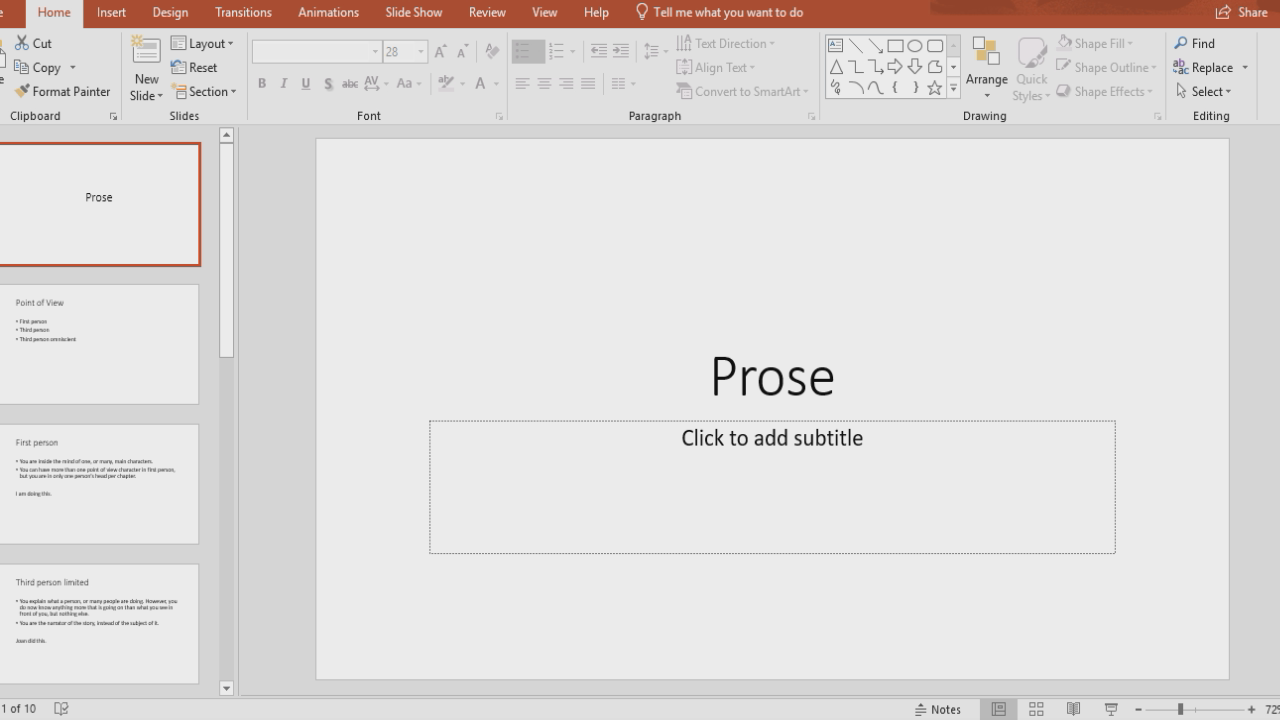Toggle bullet list formatting
Viewport: 1280px width, 720px height.
(527, 51)
